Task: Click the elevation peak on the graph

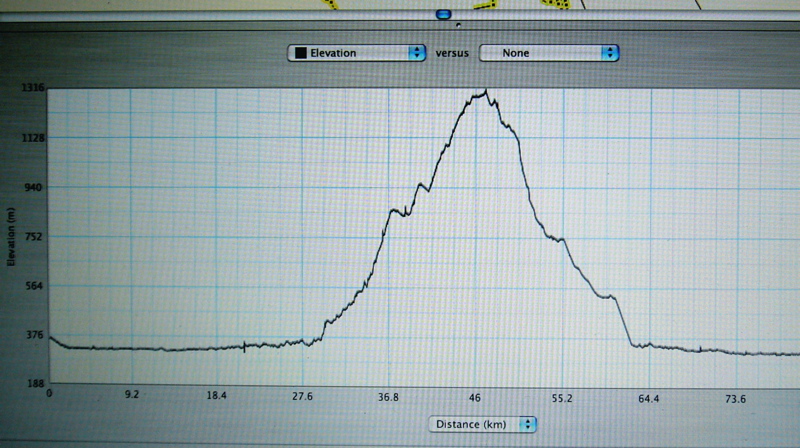Action: click(485, 92)
